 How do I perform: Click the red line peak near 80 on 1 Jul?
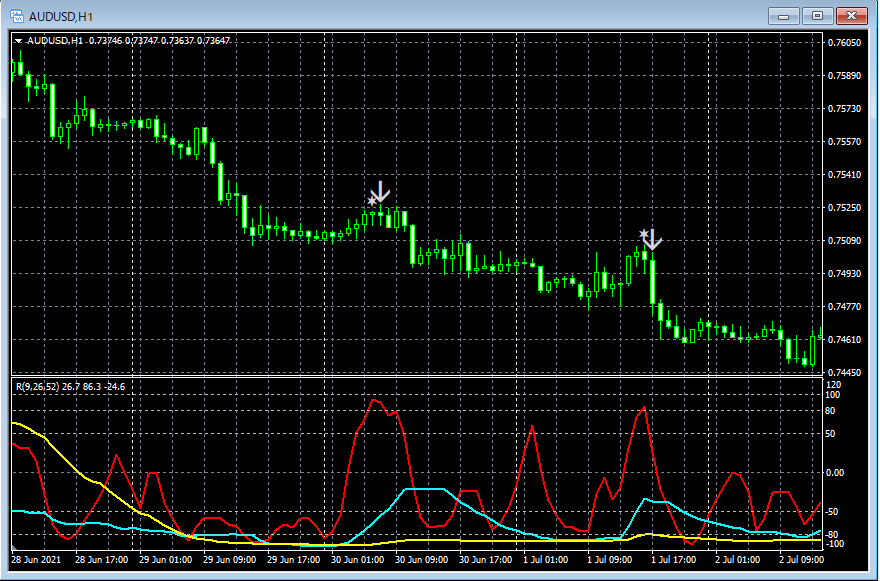click(x=644, y=408)
